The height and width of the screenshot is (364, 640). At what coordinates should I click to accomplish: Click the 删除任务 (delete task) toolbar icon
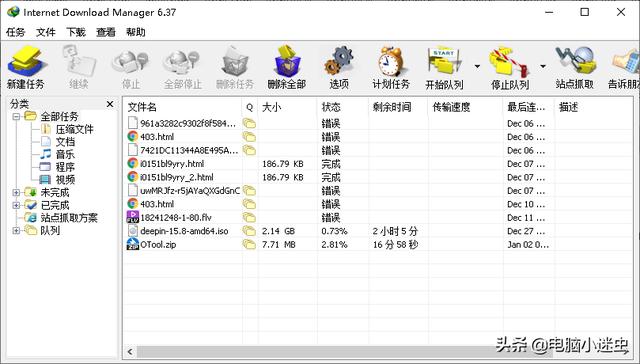(235, 68)
